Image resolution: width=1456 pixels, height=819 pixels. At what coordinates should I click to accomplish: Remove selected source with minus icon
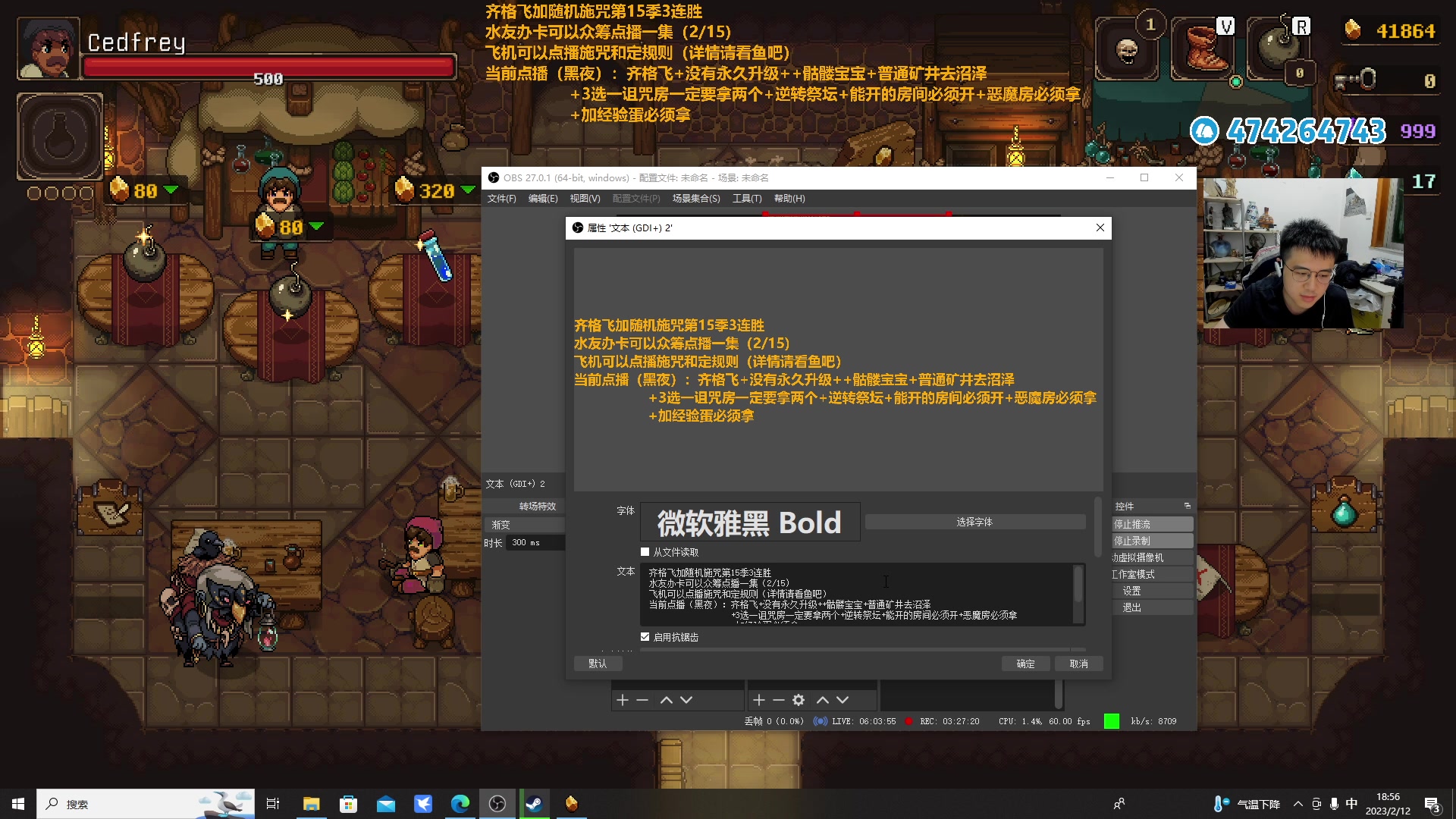click(x=779, y=700)
